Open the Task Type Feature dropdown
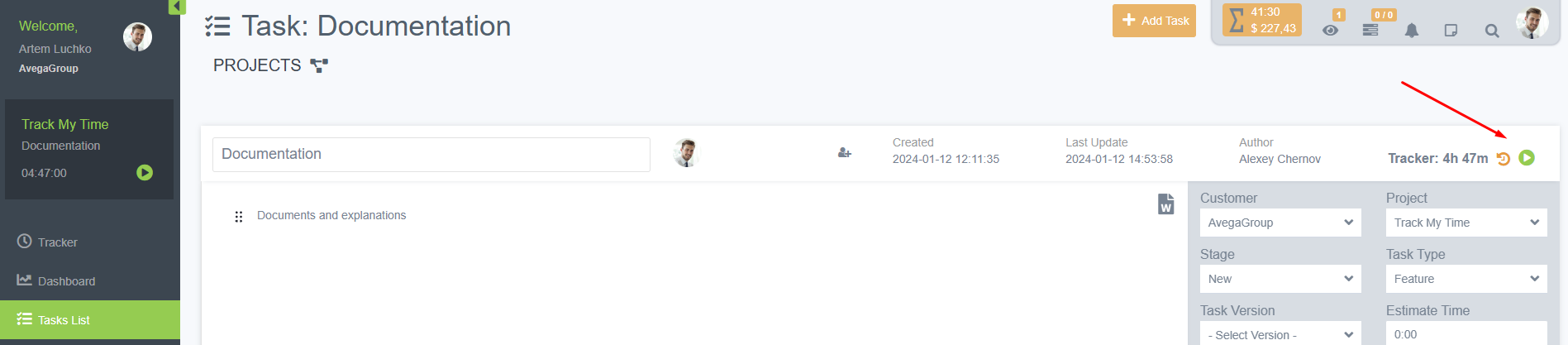The image size is (1568, 345). coord(1466,279)
